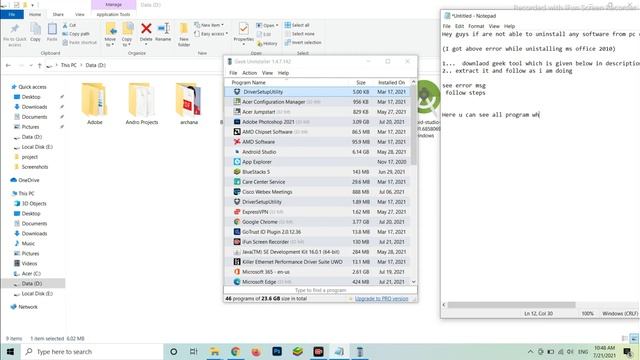Expand the Open dropdown in ribbon
This screenshot has height=360, width=640.
[267, 25]
